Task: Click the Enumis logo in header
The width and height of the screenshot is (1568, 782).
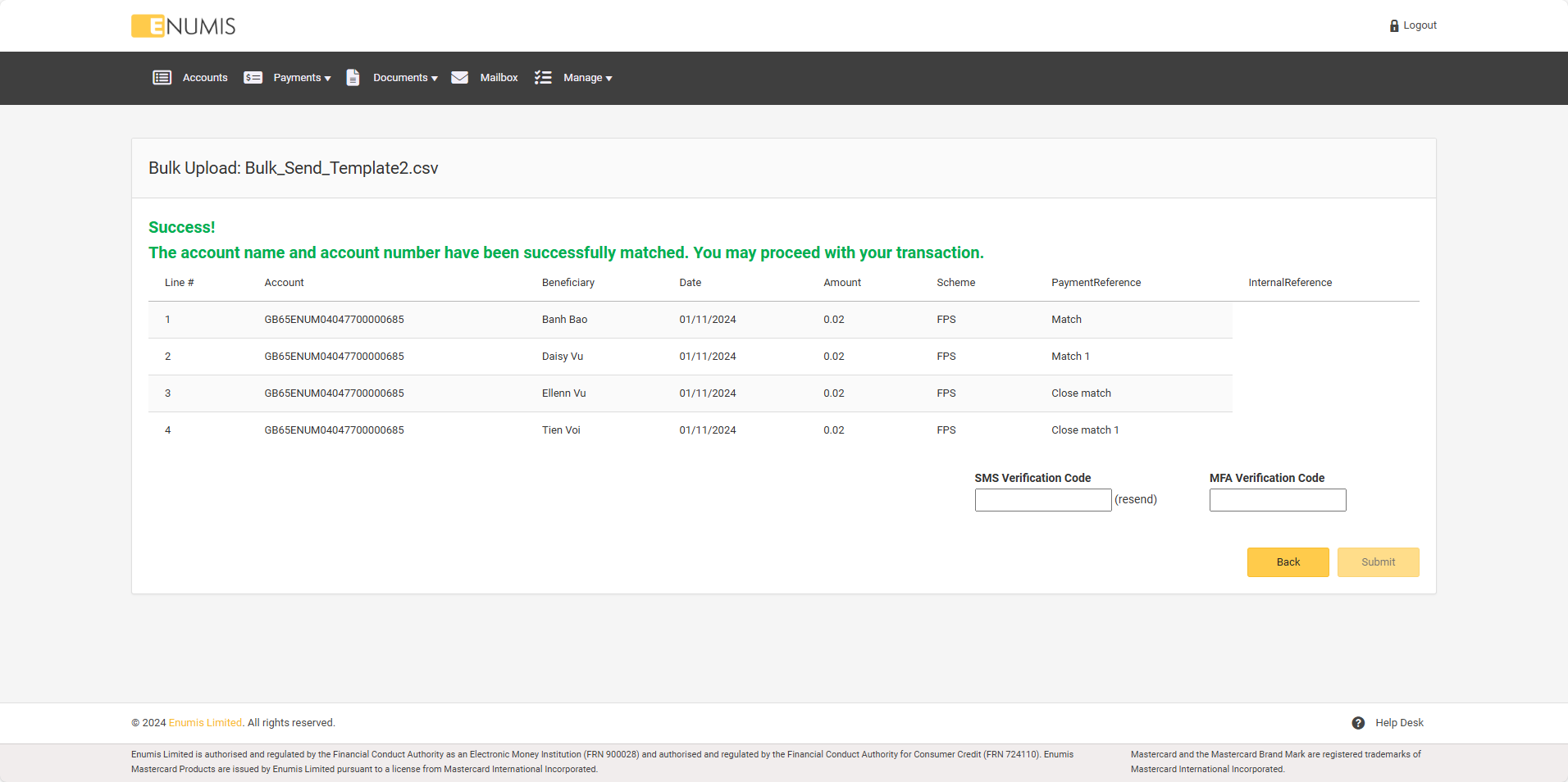Action: 183,26
